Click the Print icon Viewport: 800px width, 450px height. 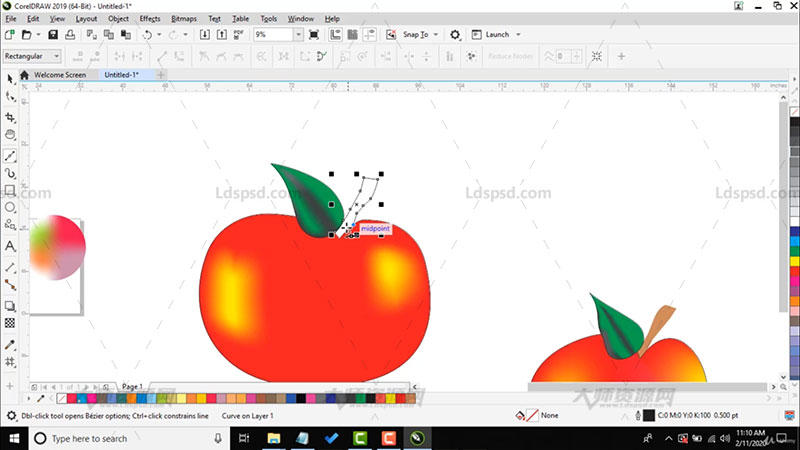click(x=70, y=35)
